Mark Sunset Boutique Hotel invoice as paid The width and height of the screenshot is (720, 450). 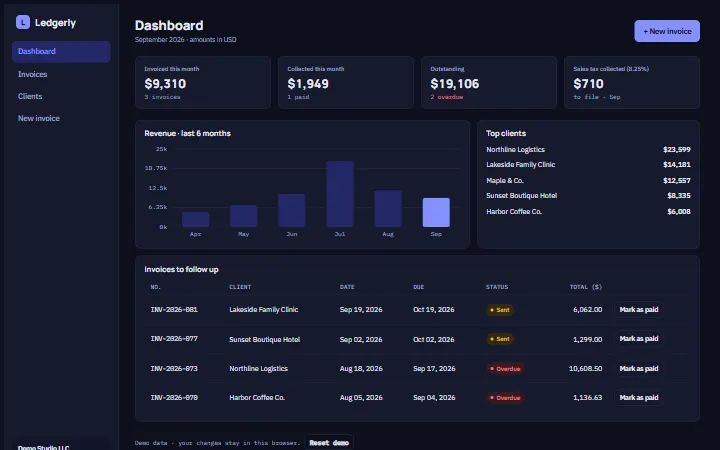click(639, 339)
